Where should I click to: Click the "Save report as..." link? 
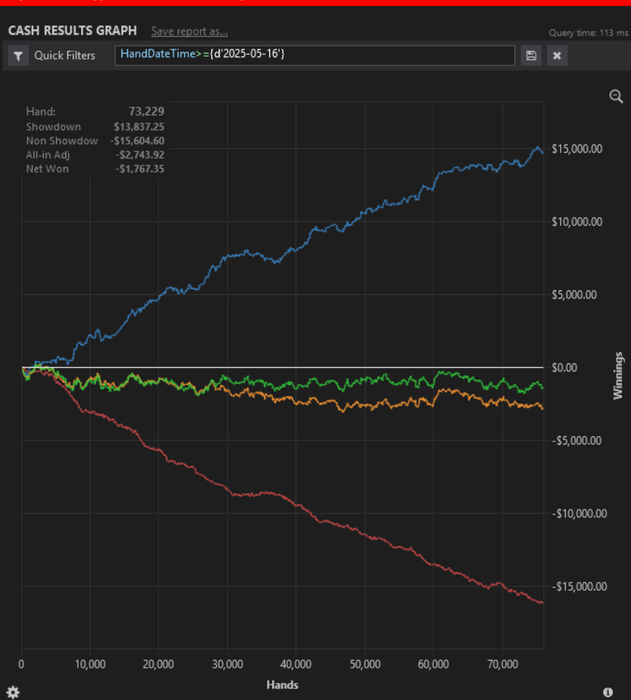point(189,32)
